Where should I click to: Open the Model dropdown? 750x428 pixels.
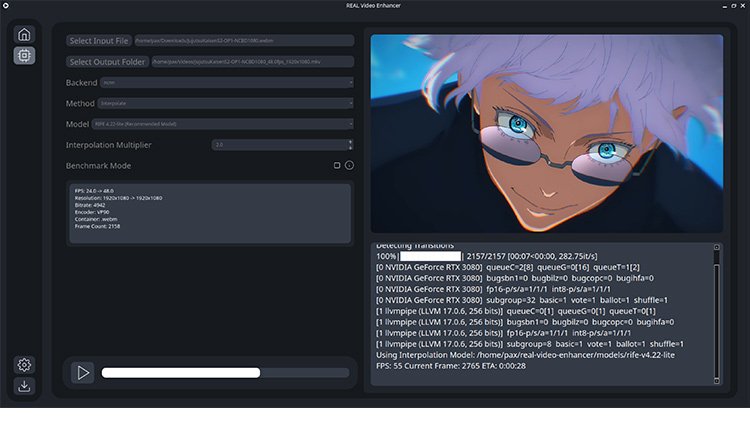pos(222,124)
